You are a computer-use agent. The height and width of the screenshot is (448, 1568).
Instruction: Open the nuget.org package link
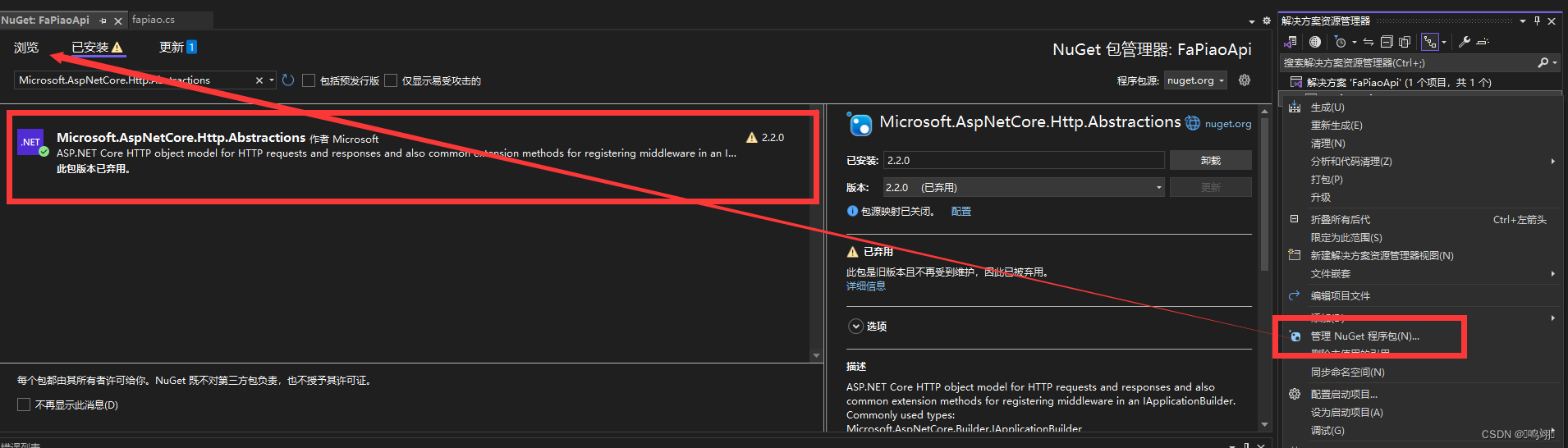click(1228, 124)
